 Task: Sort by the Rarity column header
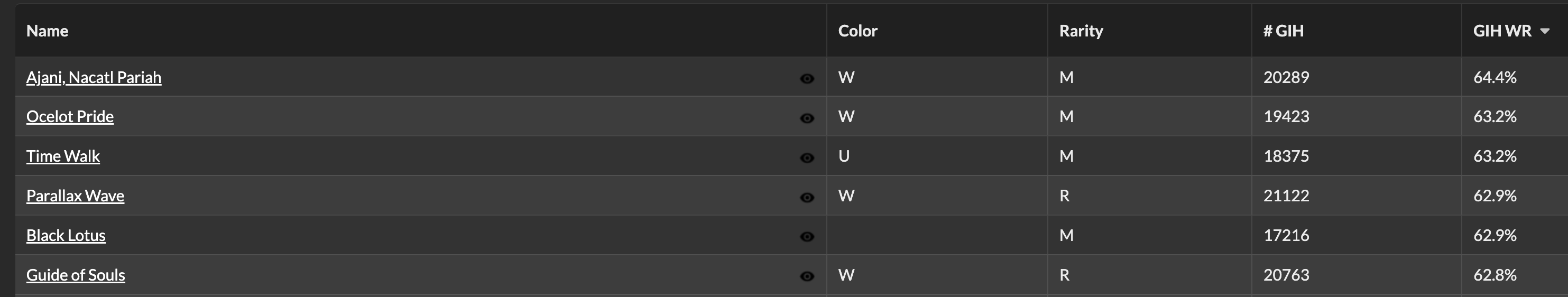click(x=1081, y=31)
